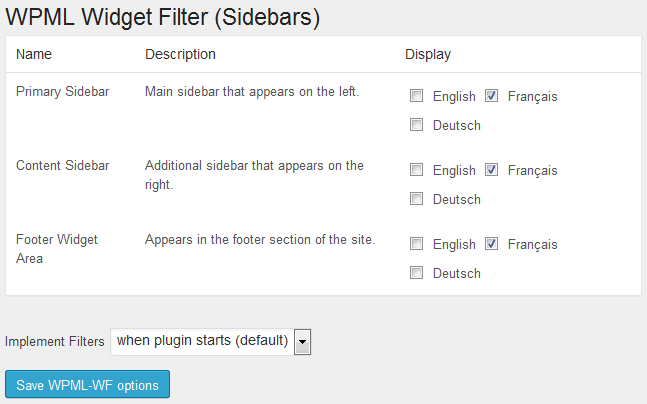Click the WPML Widget Filter heading
Viewport: 647px width, 404px height.
[x=163, y=17]
